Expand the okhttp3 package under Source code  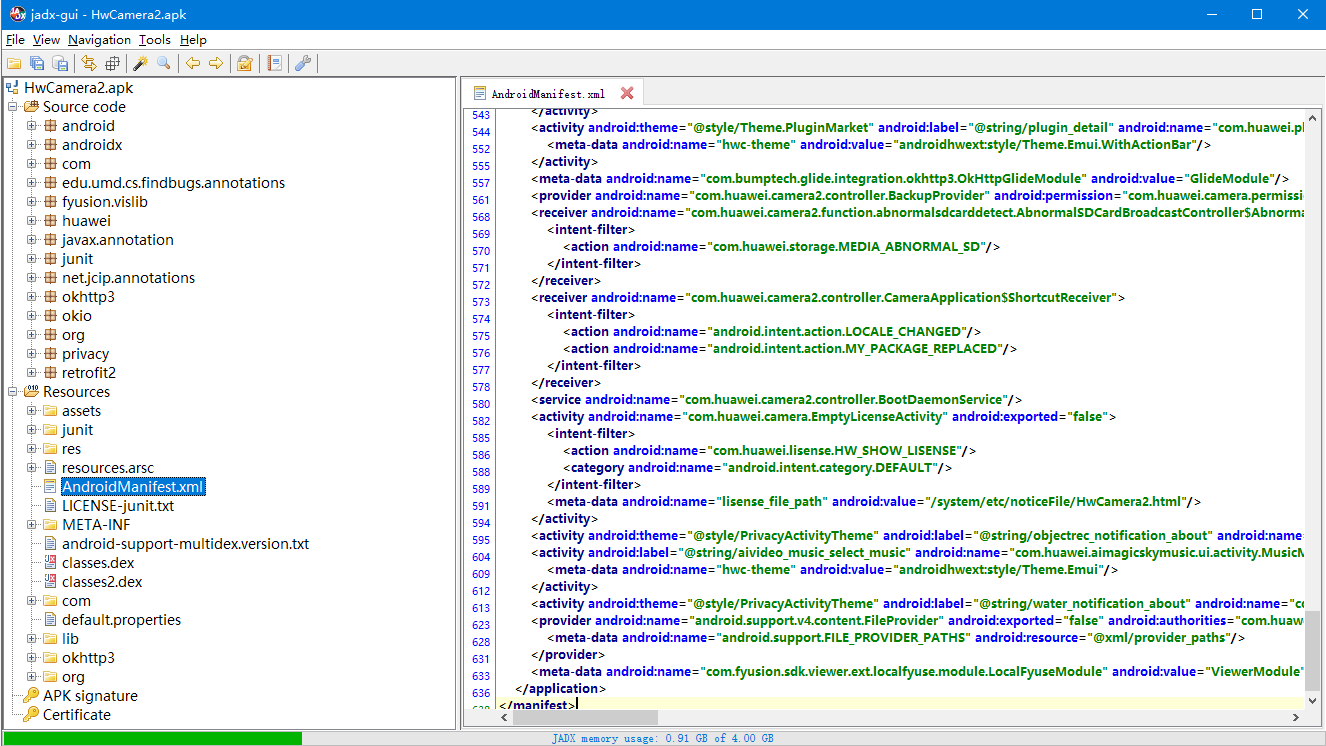[x=32, y=297]
